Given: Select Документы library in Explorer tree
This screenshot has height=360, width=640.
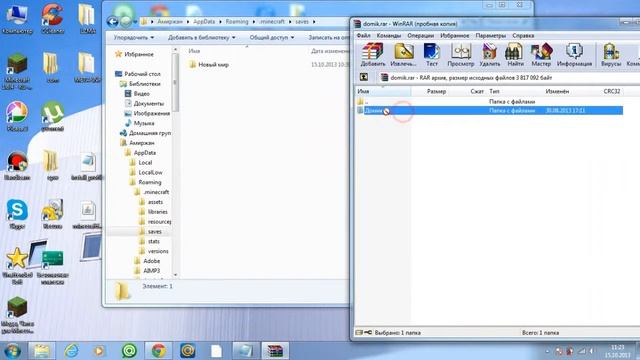Looking at the screenshot, I should pos(144,103).
